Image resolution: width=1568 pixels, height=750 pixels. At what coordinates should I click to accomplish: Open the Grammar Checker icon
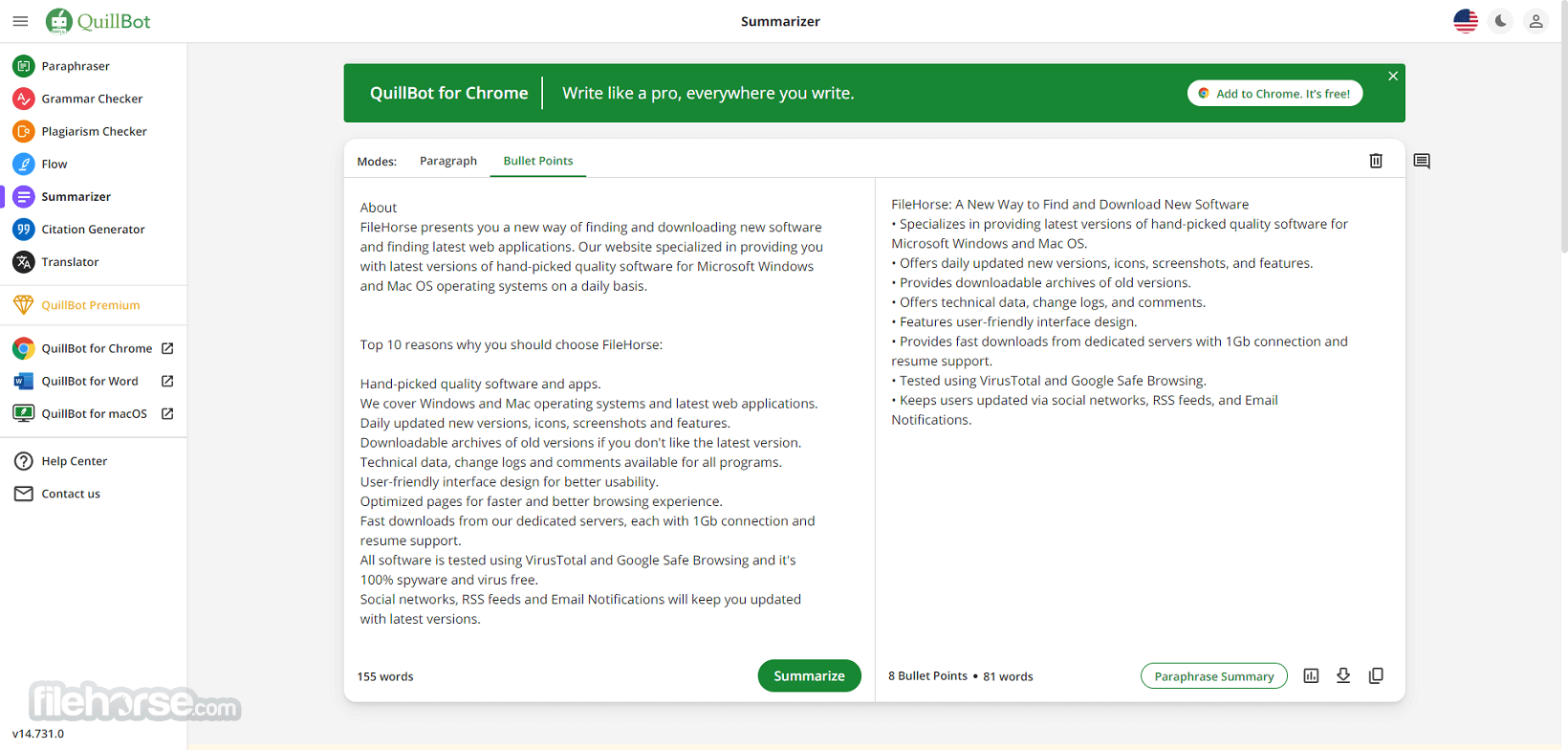click(x=24, y=99)
